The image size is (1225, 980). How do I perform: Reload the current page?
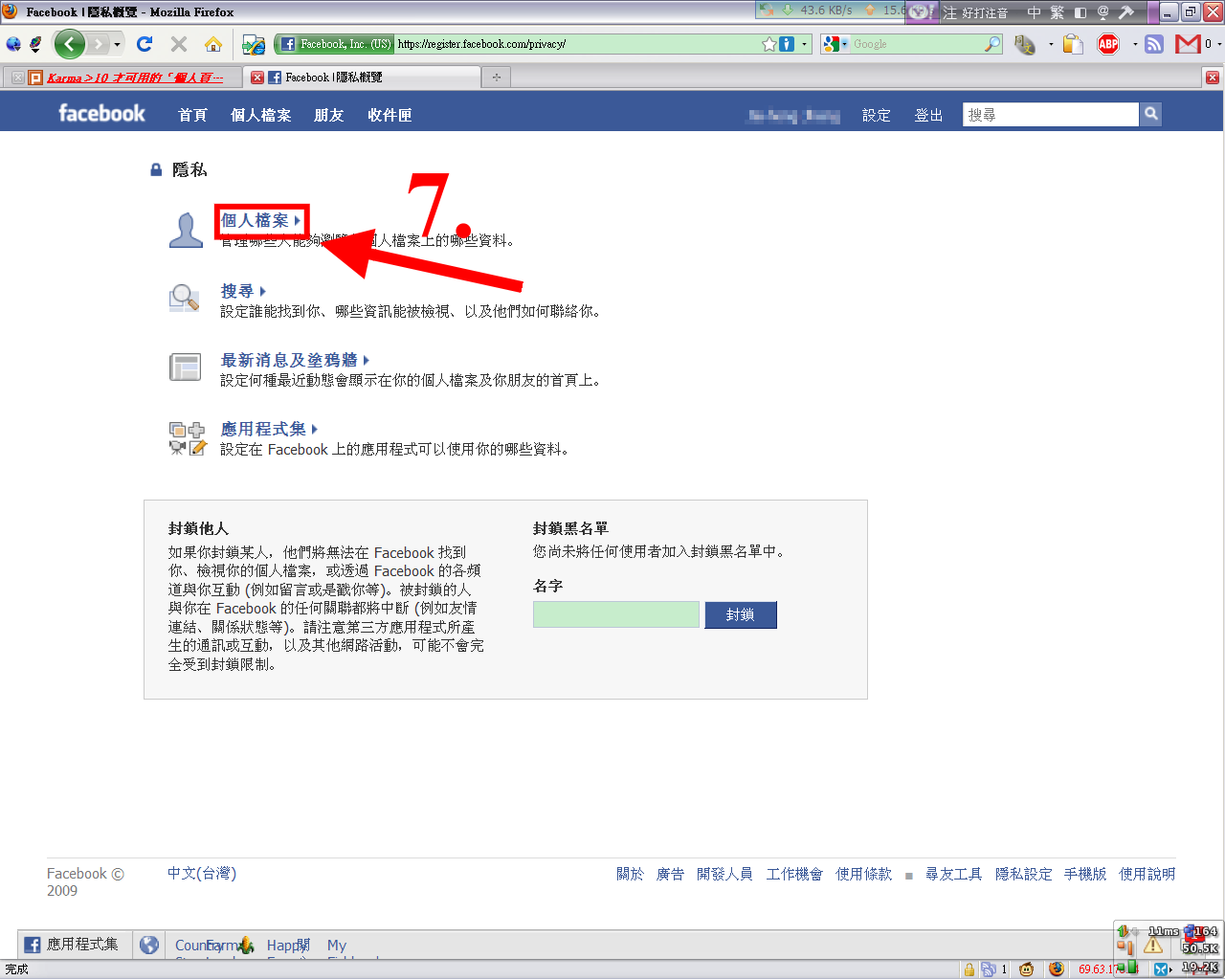point(145,44)
